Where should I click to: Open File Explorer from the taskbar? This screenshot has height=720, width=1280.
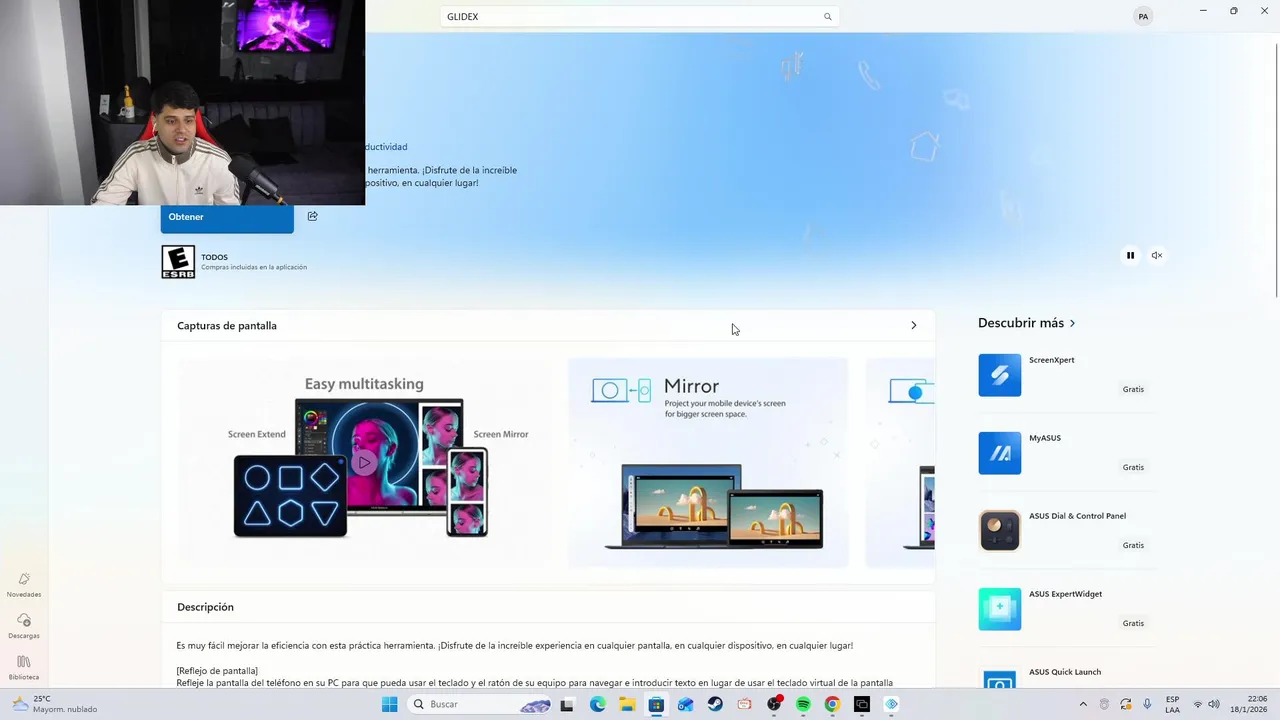(x=627, y=704)
